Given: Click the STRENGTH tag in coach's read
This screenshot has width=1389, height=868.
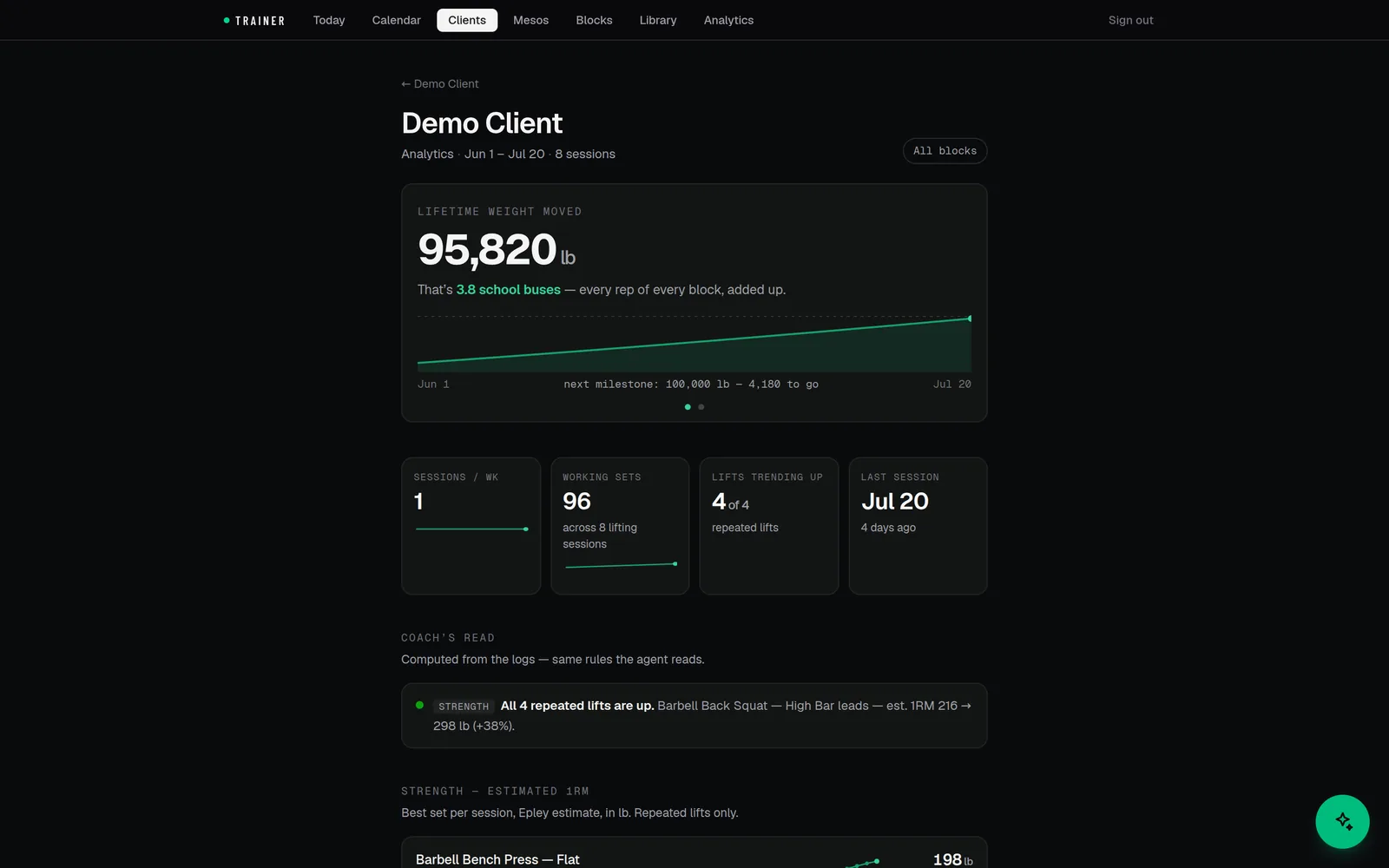Looking at the screenshot, I should coord(464,707).
